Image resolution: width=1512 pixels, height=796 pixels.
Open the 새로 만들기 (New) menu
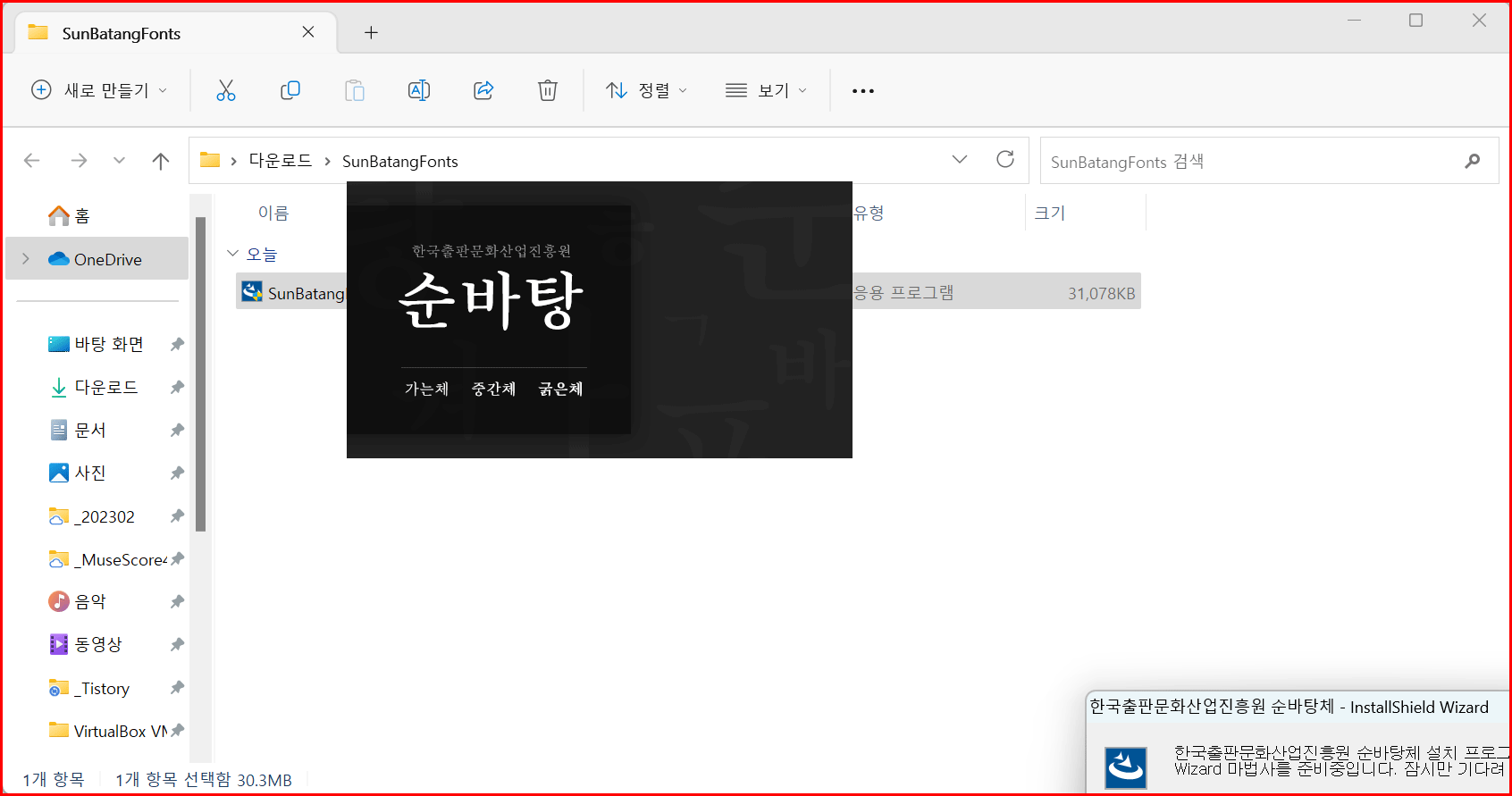(x=99, y=90)
